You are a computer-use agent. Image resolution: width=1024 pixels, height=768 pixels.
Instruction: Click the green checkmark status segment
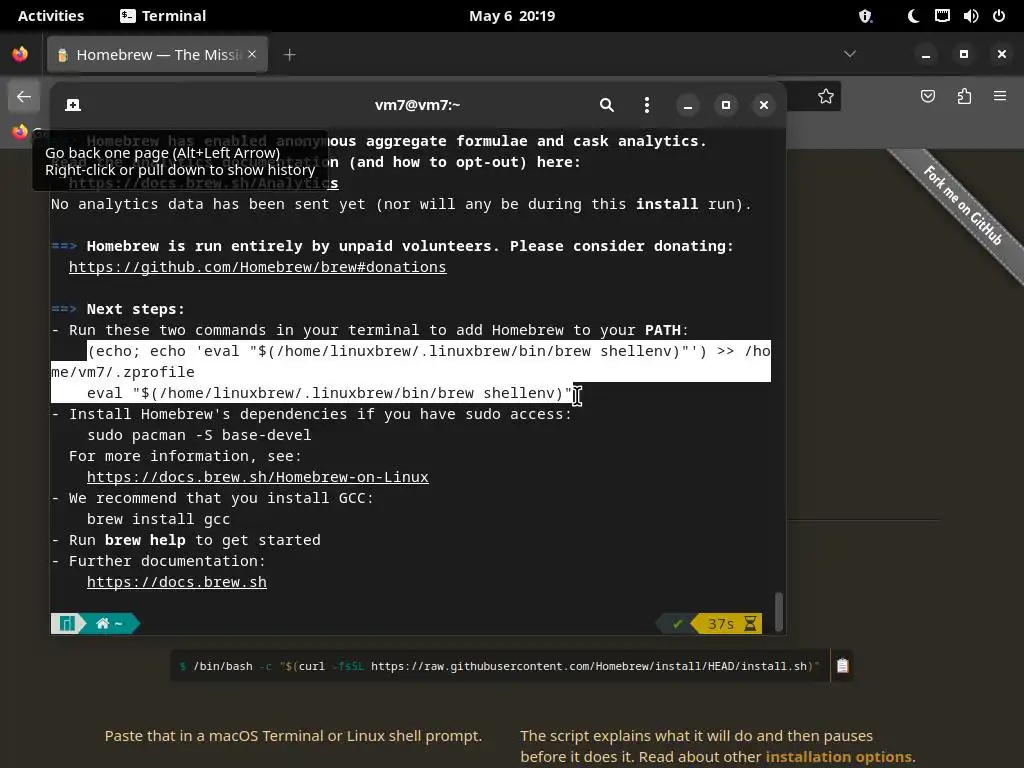coord(677,624)
